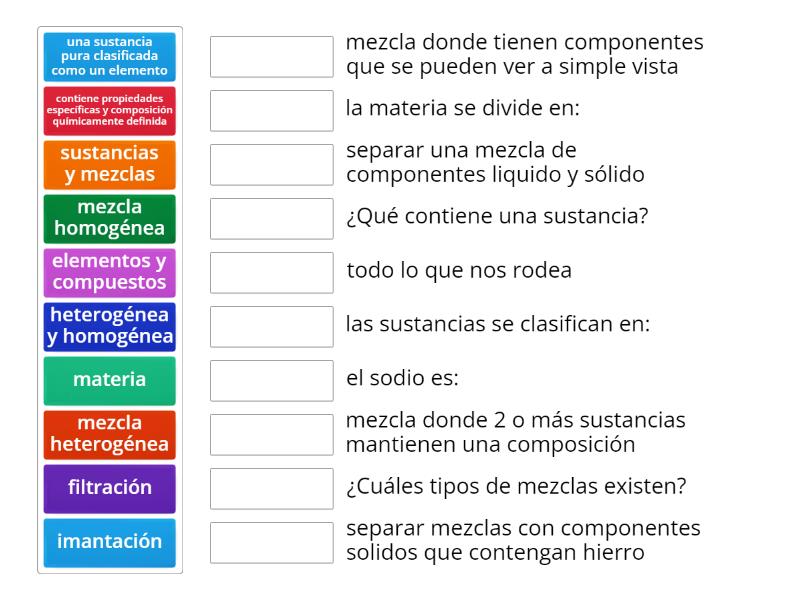Click the purple 'filtración' tile

pyautogui.click(x=110, y=489)
